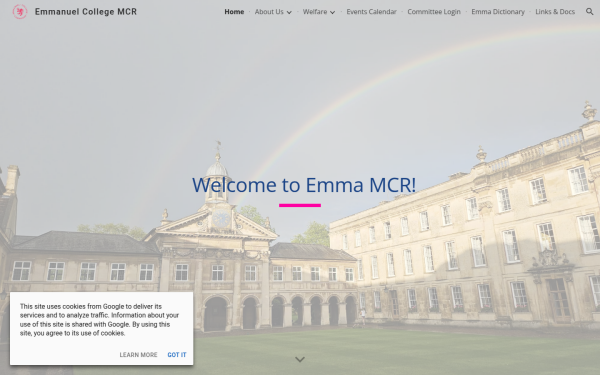Open the Emma Dictionary page
The image size is (600, 375).
(x=498, y=12)
